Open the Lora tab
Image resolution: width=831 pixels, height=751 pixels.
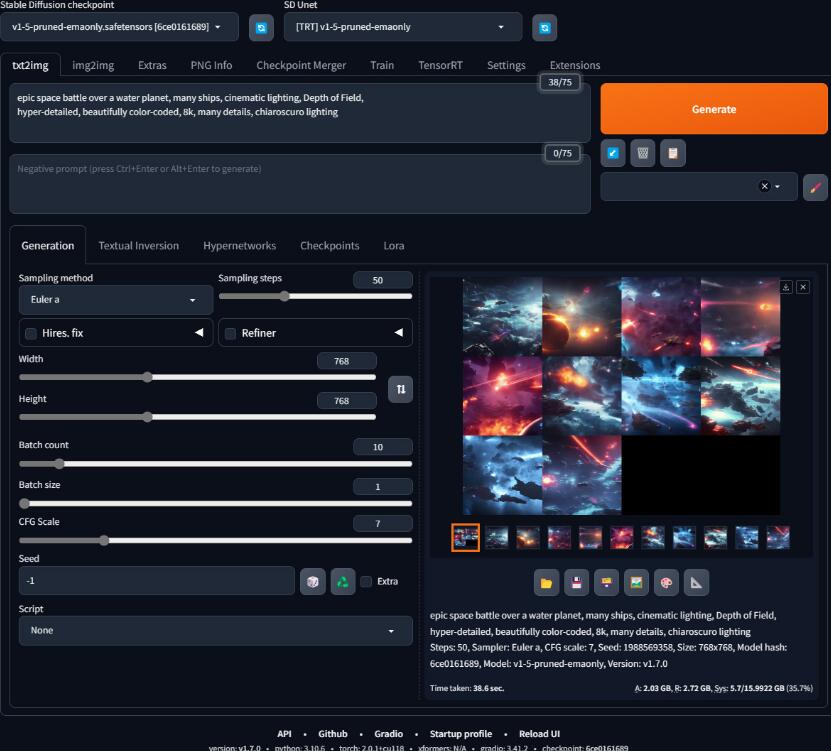[393, 245]
